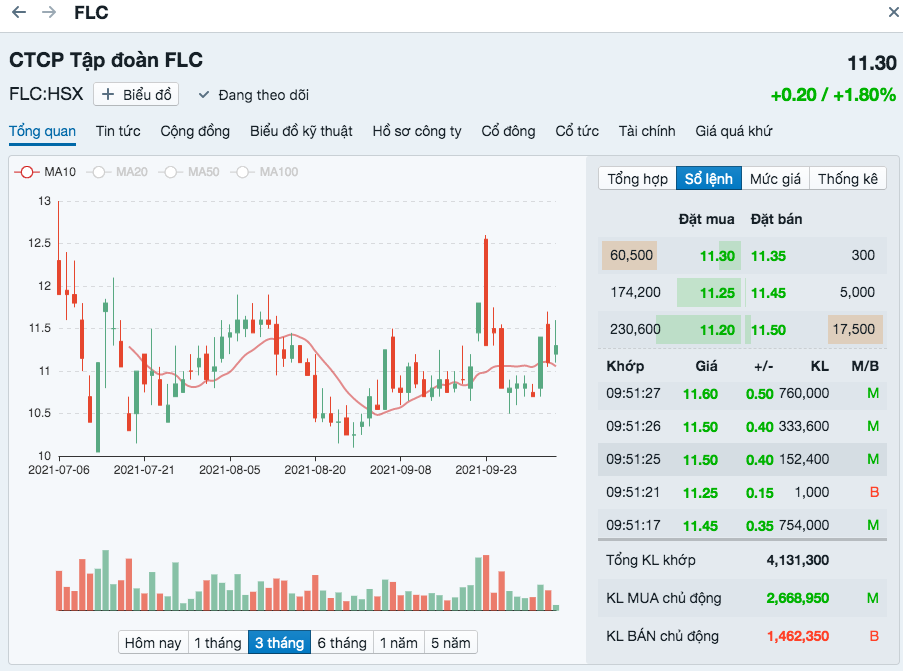The height and width of the screenshot is (671, 903).
Task: Click the 230,600 bid volume cell
Action: coord(635,329)
